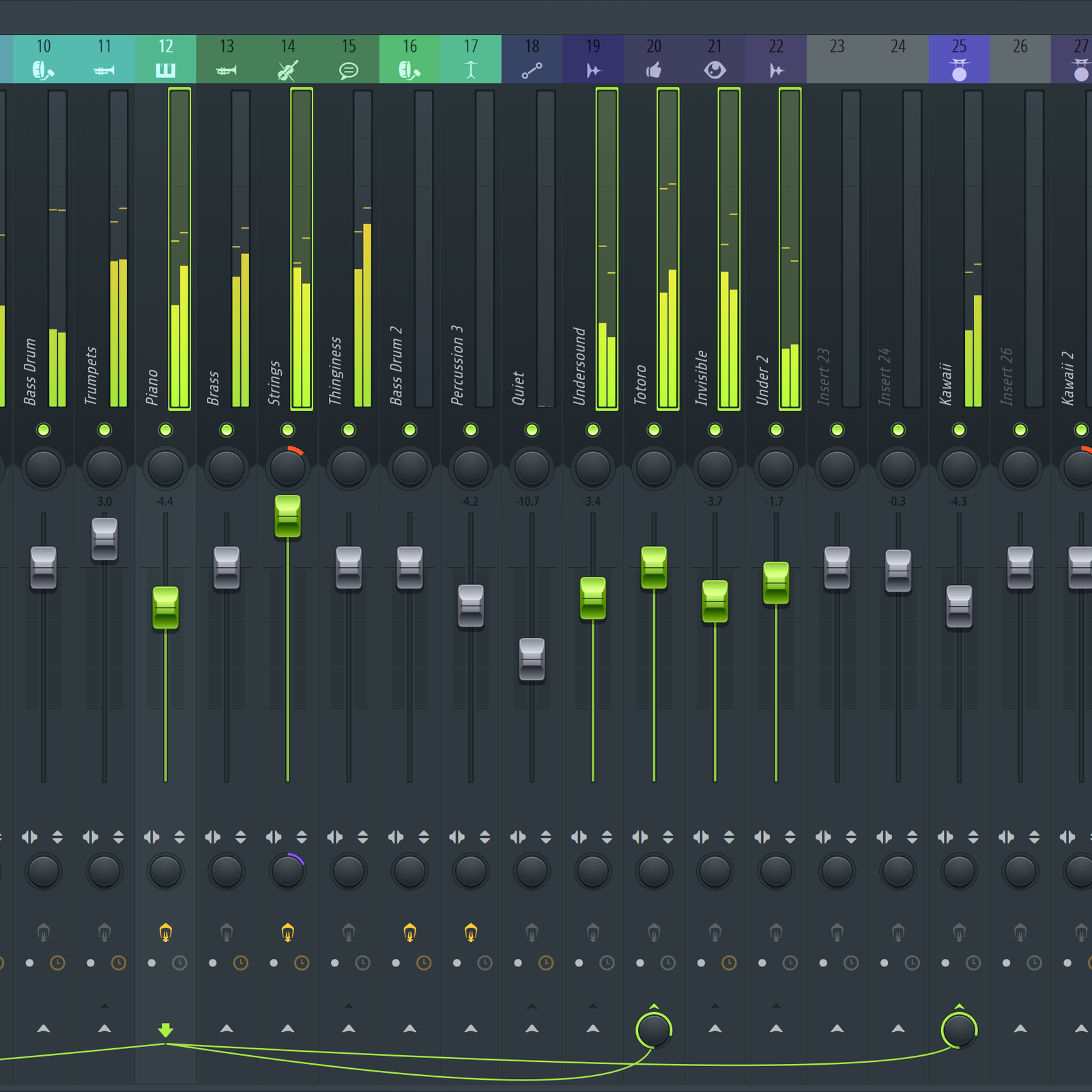Click the speech bubble icon on track 15
1092x1092 pixels.
[x=348, y=70]
